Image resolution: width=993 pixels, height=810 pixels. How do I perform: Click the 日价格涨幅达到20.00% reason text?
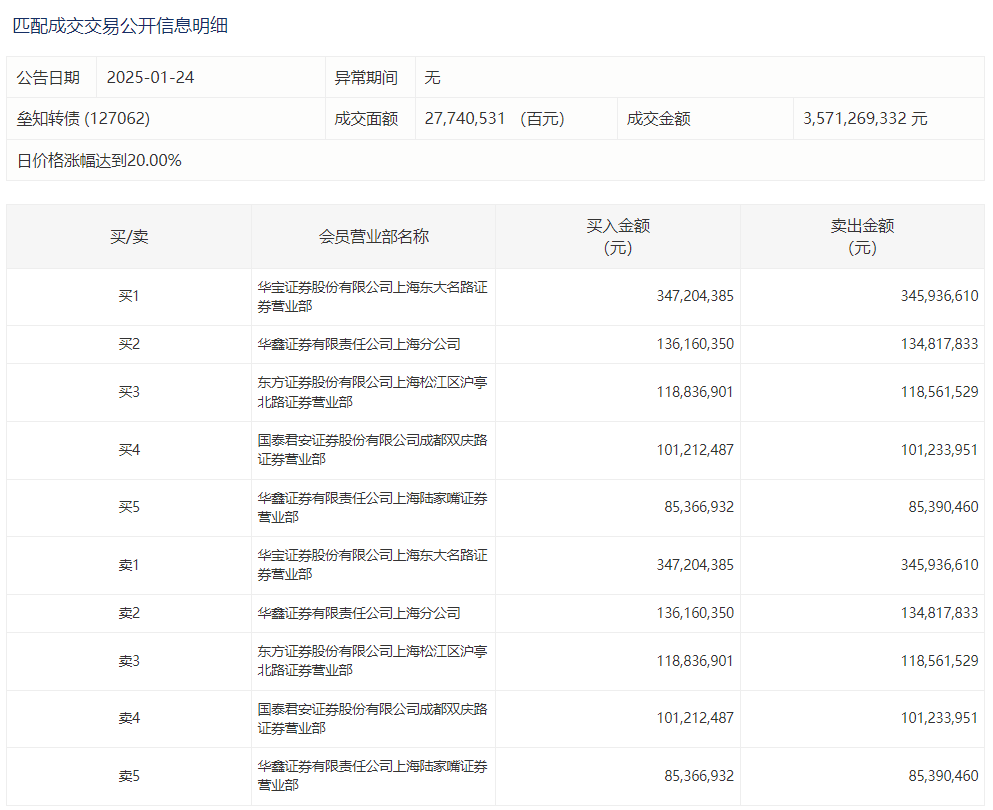[x=99, y=160]
